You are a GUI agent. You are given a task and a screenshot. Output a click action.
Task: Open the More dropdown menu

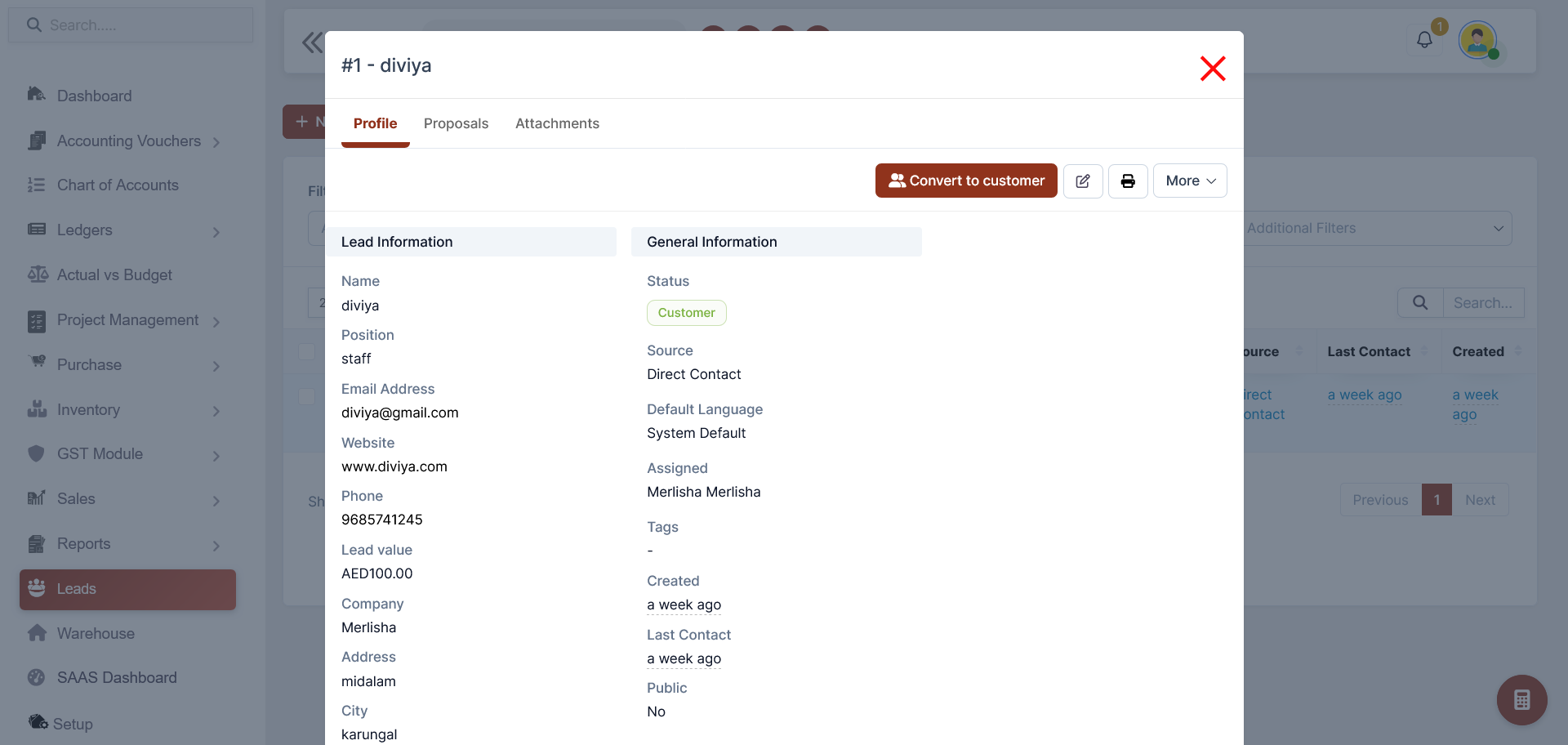click(1190, 181)
